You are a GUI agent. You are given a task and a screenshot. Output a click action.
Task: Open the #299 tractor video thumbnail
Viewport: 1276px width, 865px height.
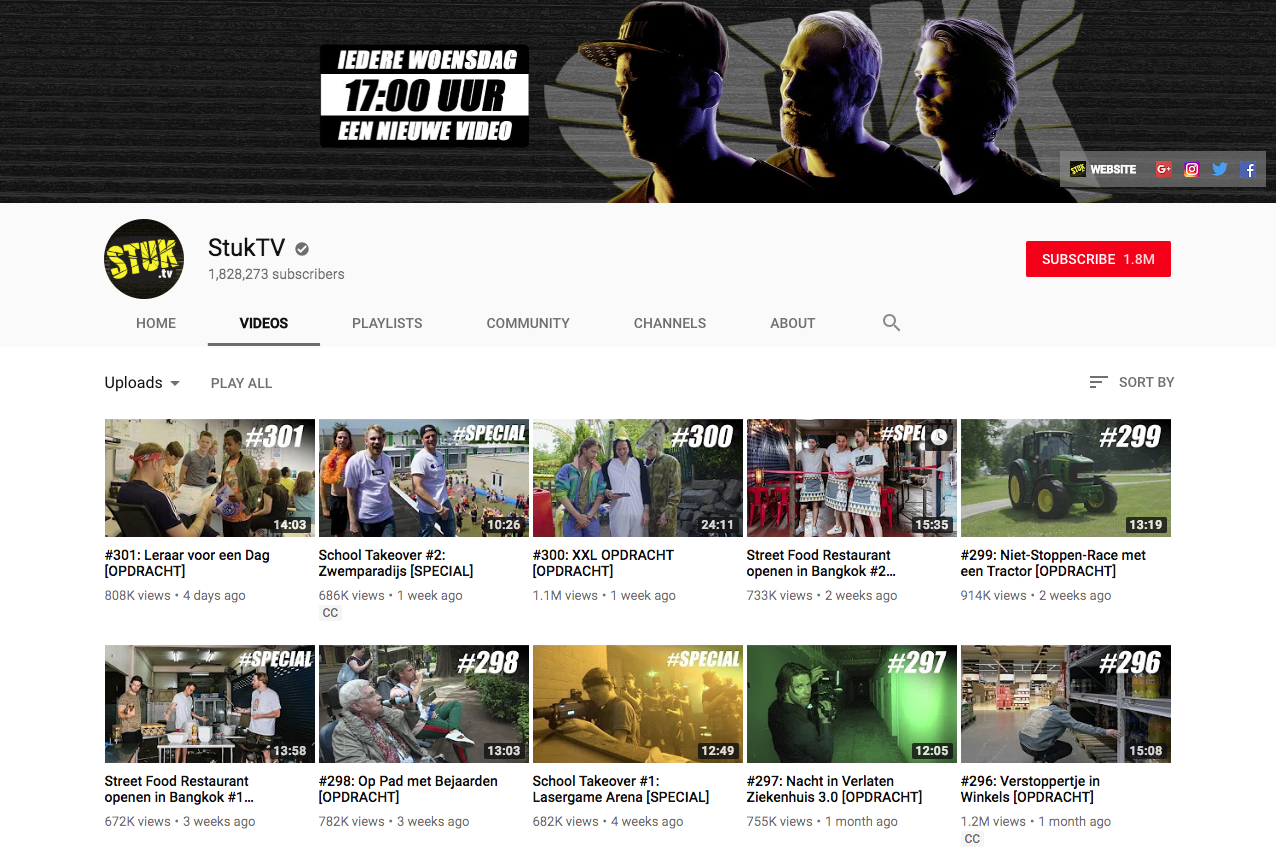(x=1065, y=478)
